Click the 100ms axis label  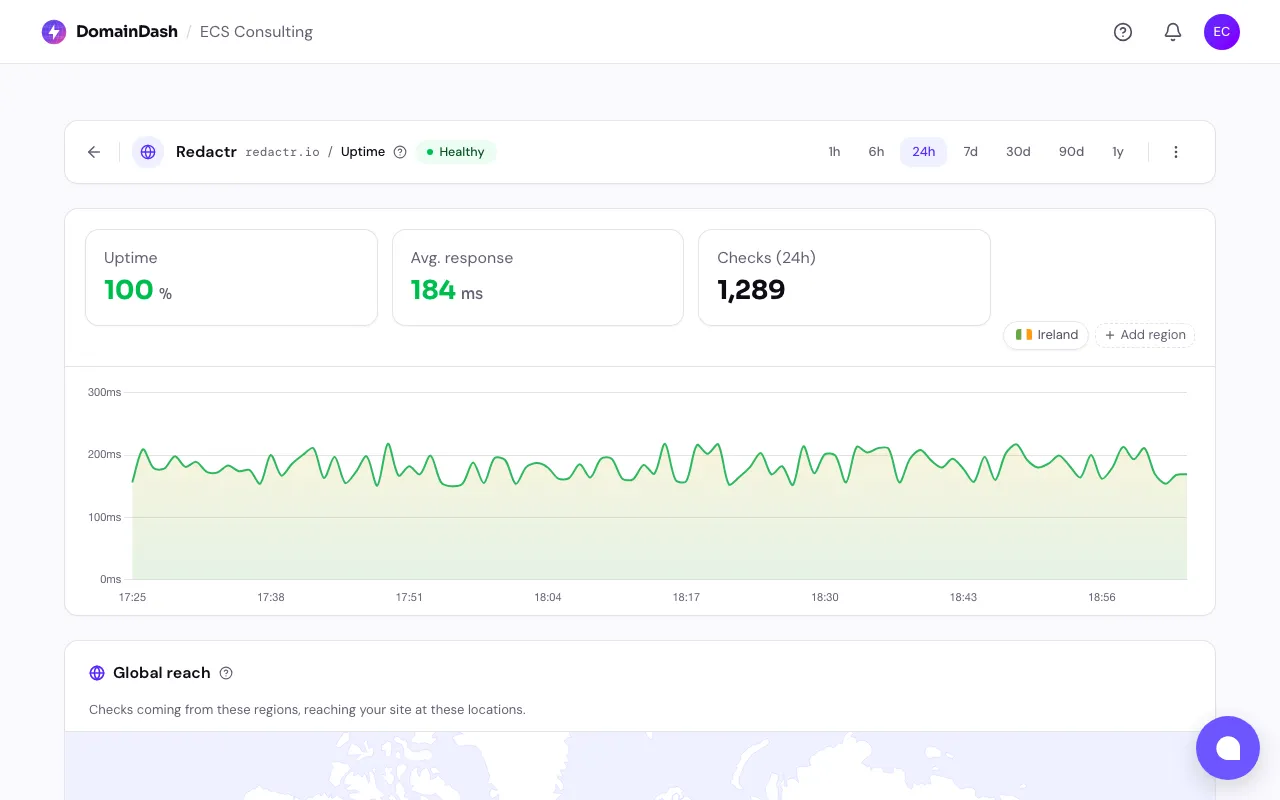tap(105, 517)
